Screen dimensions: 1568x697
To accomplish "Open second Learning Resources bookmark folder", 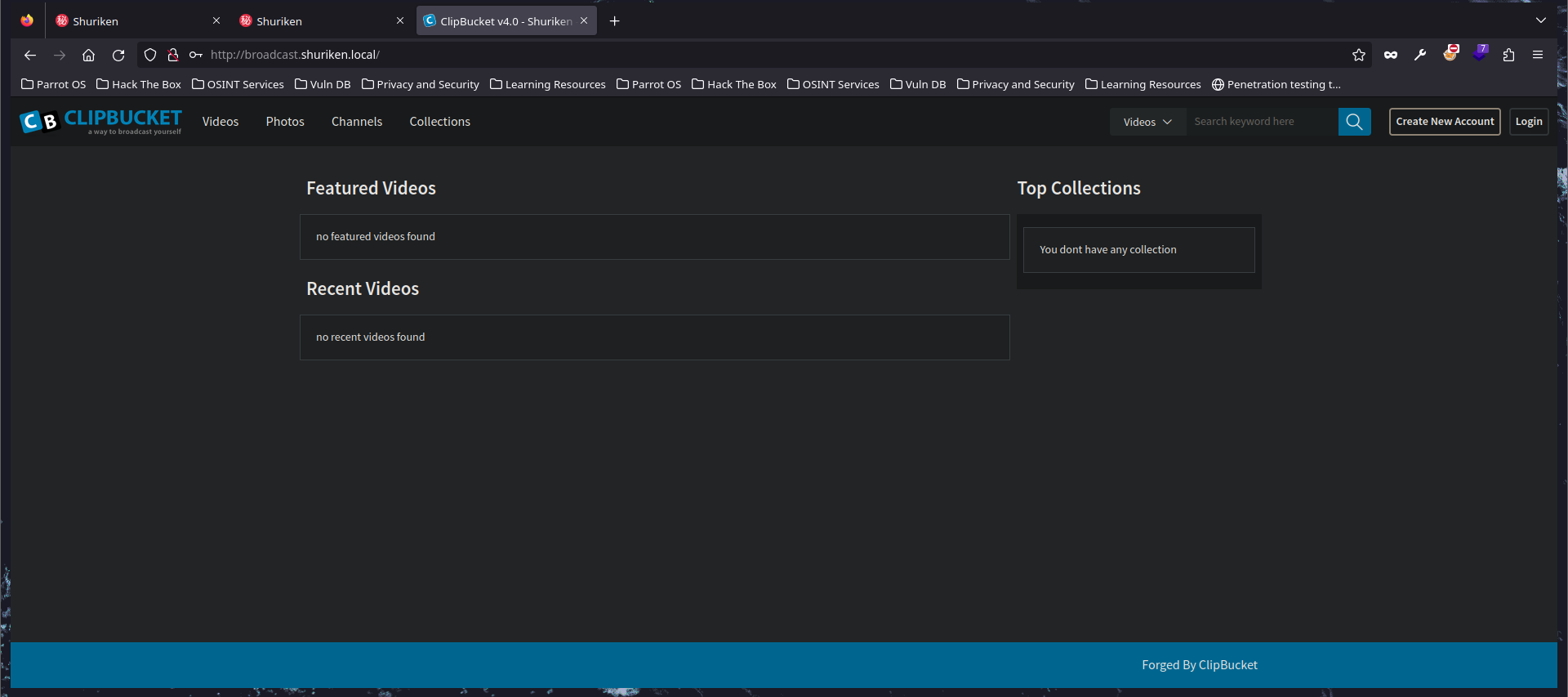I will point(1143,84).
